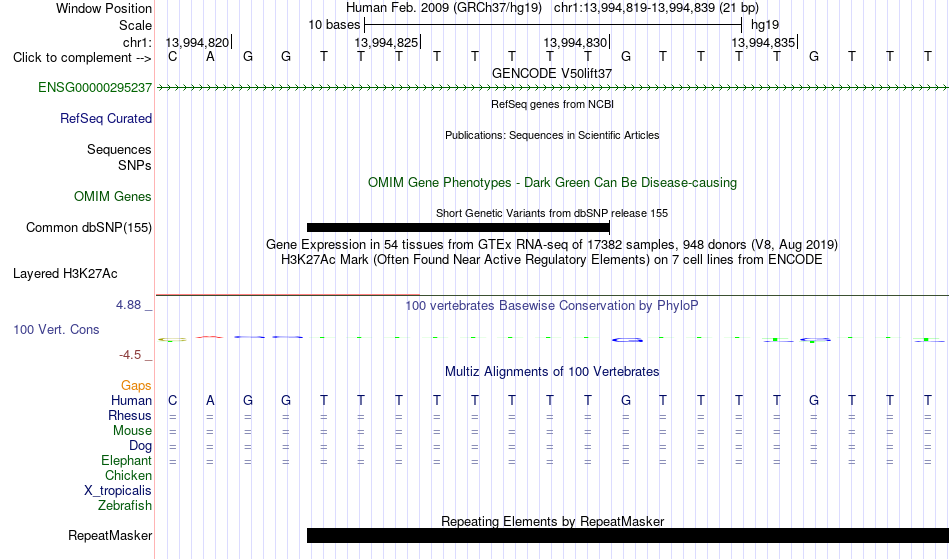The image size is (950, 559).
Task: Click the Scale label
Action: pyautogui.click(x=136, y=26)
